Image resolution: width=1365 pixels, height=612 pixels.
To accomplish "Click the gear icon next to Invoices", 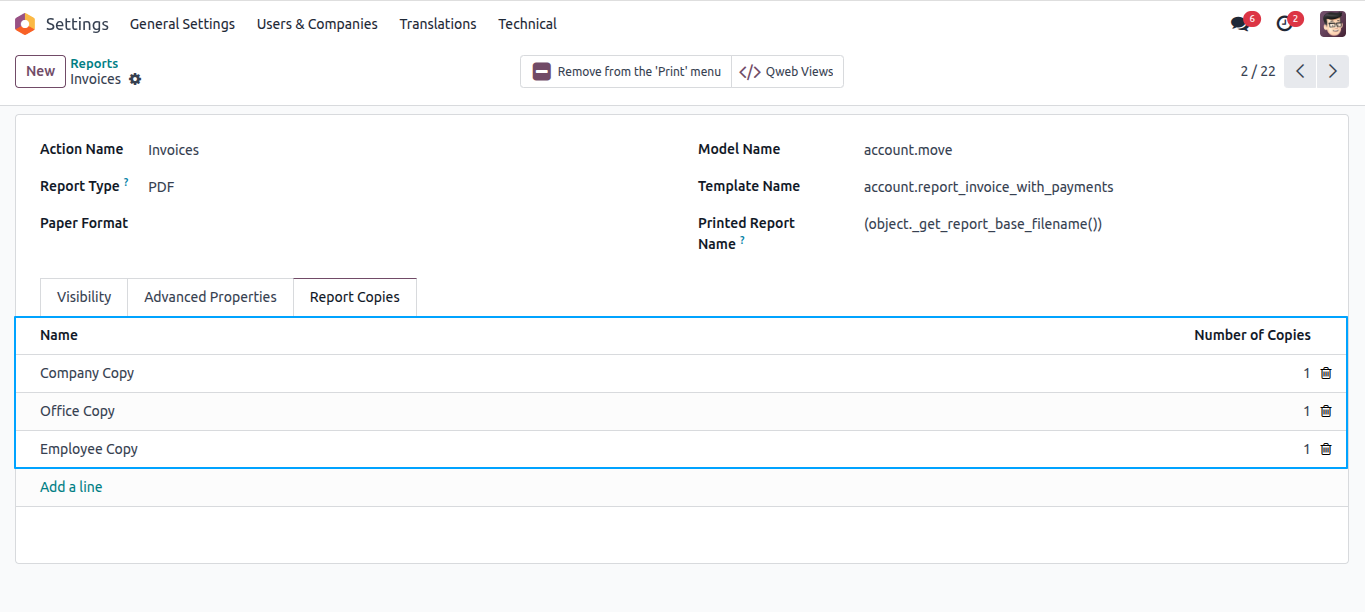I will (x=135, y=79).
